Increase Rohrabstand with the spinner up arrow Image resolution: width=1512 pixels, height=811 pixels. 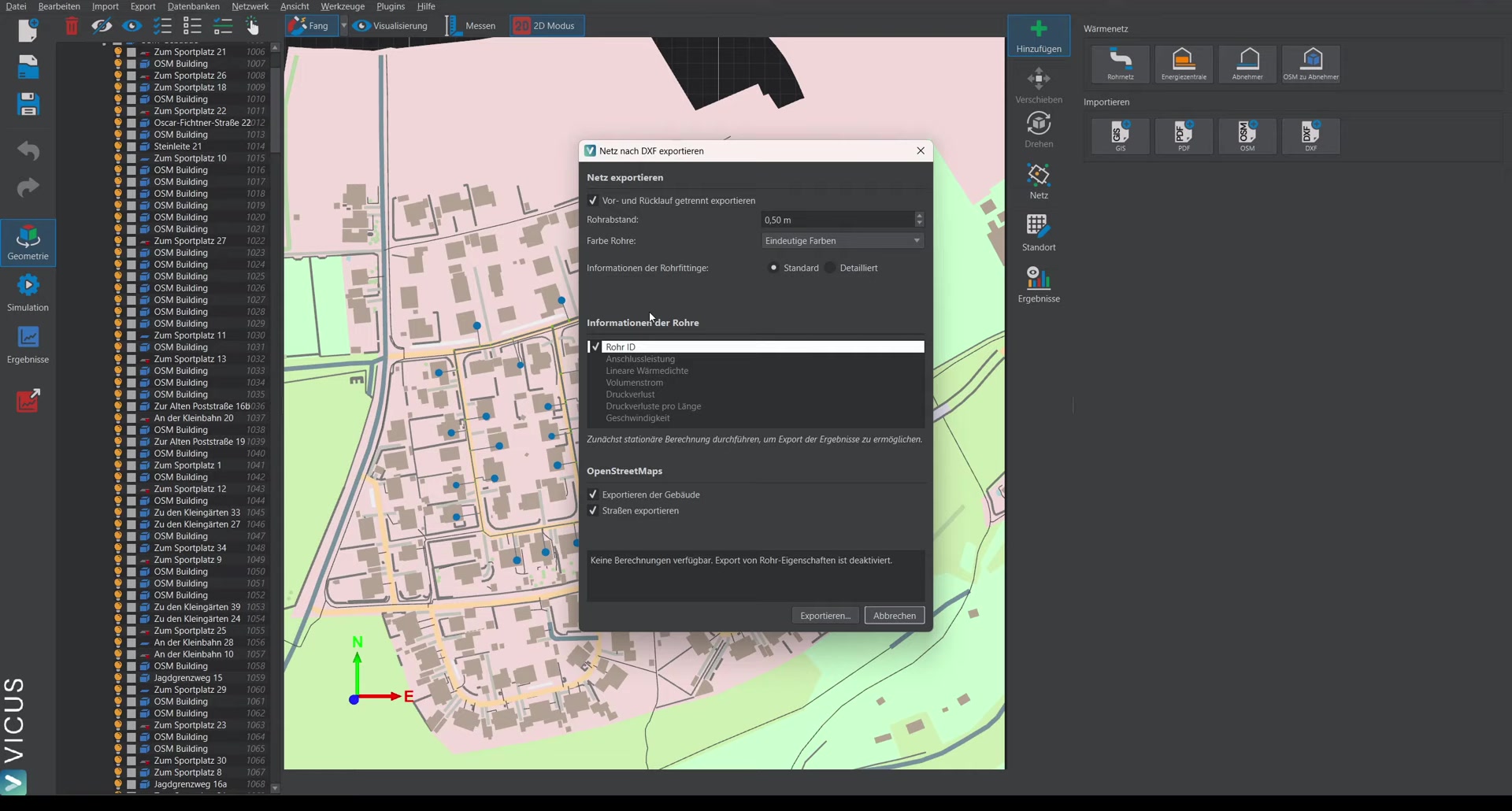point(919,216)
